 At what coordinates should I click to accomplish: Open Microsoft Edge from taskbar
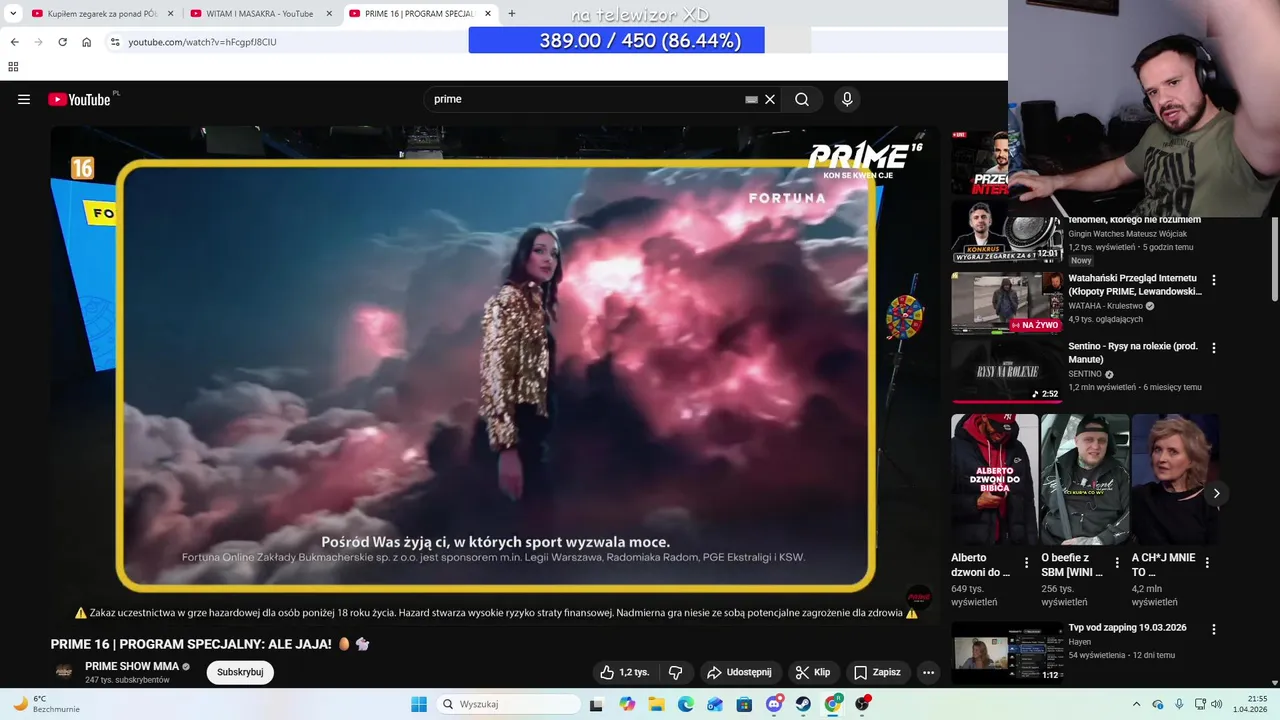coord(685,704)
